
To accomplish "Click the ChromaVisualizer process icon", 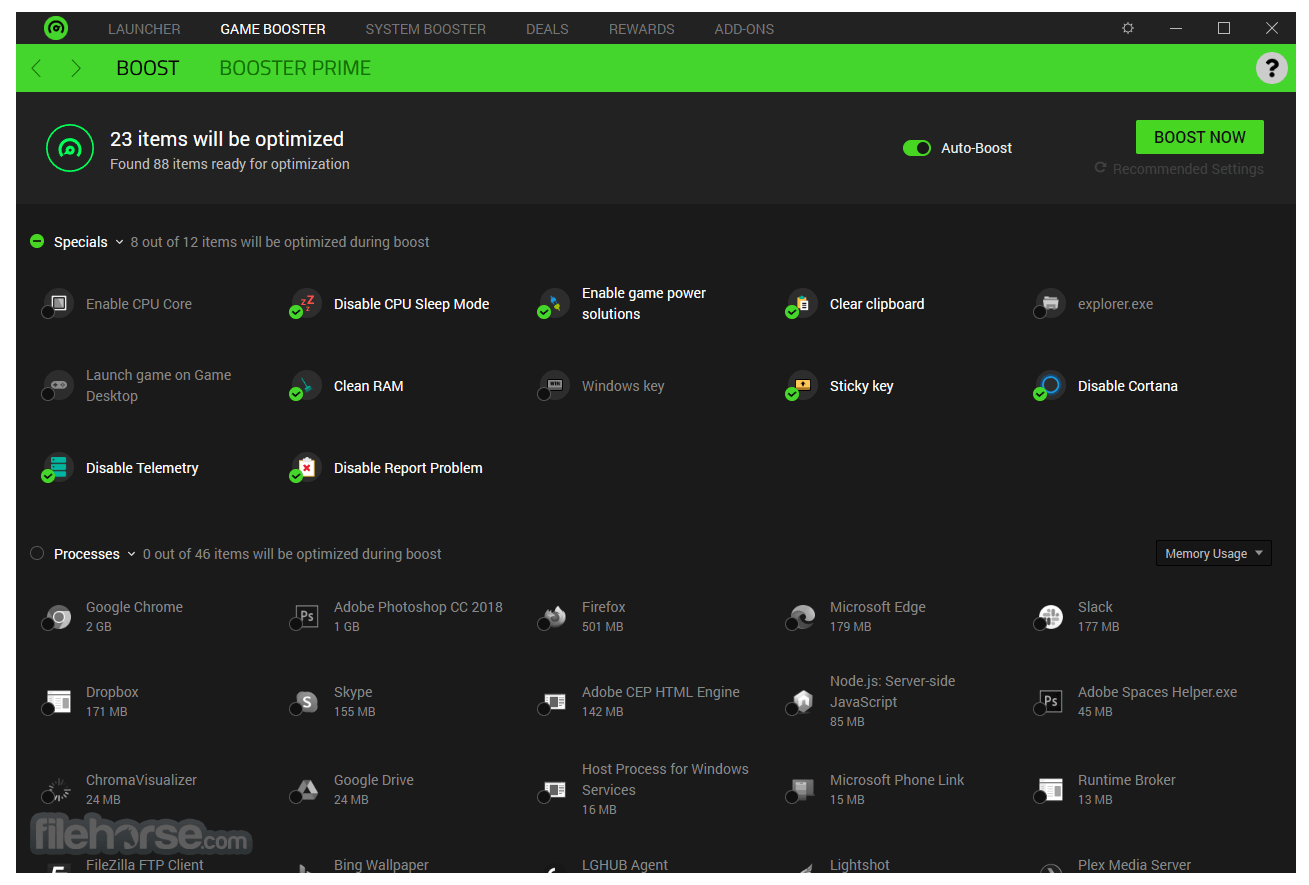I will 58,789.
